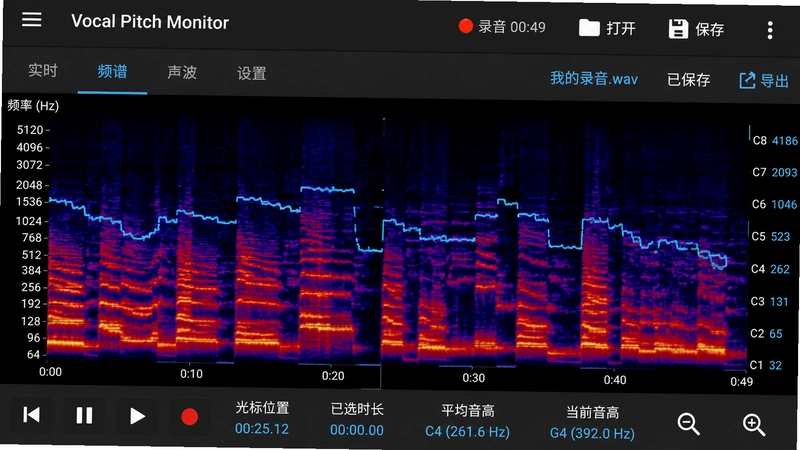
Task: Open the 设置 settings tab
Action: tap(252, 73)
